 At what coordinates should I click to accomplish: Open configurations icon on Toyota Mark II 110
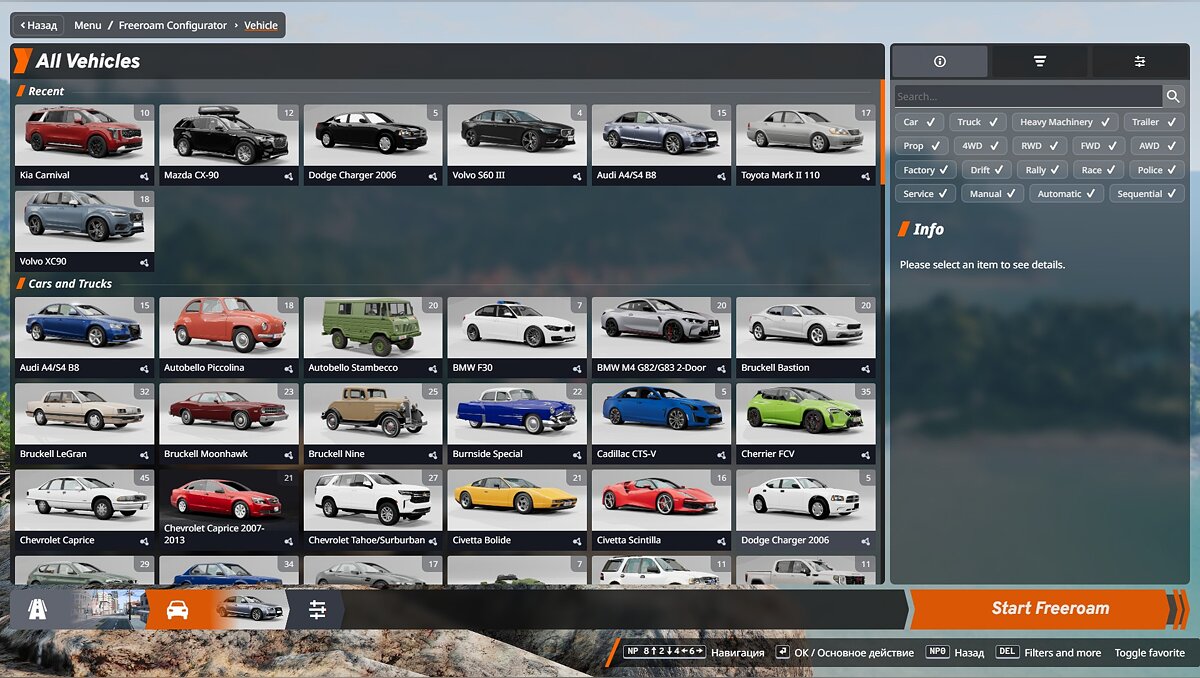click(x=866, y=176)
